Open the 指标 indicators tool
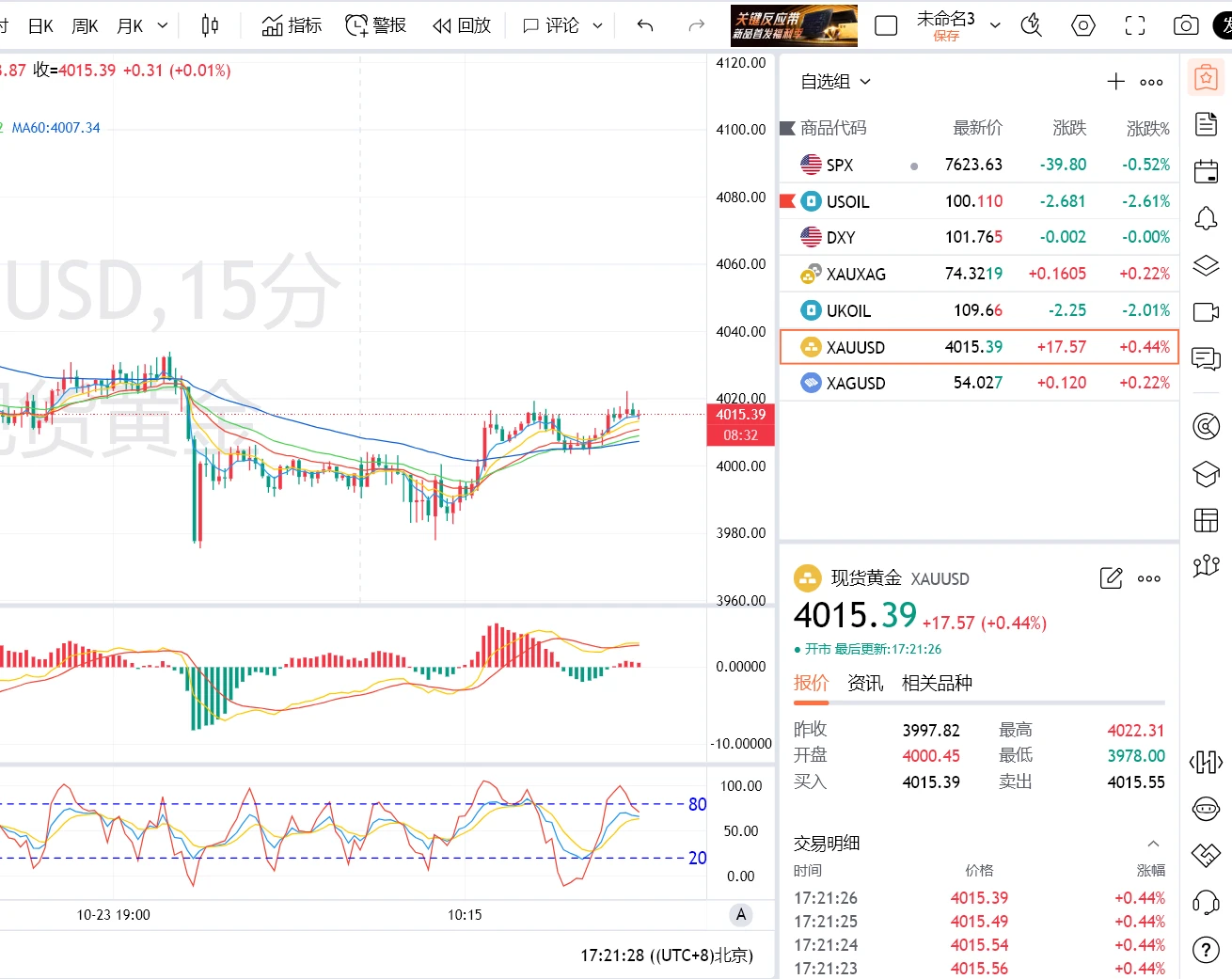 [292, 25]
